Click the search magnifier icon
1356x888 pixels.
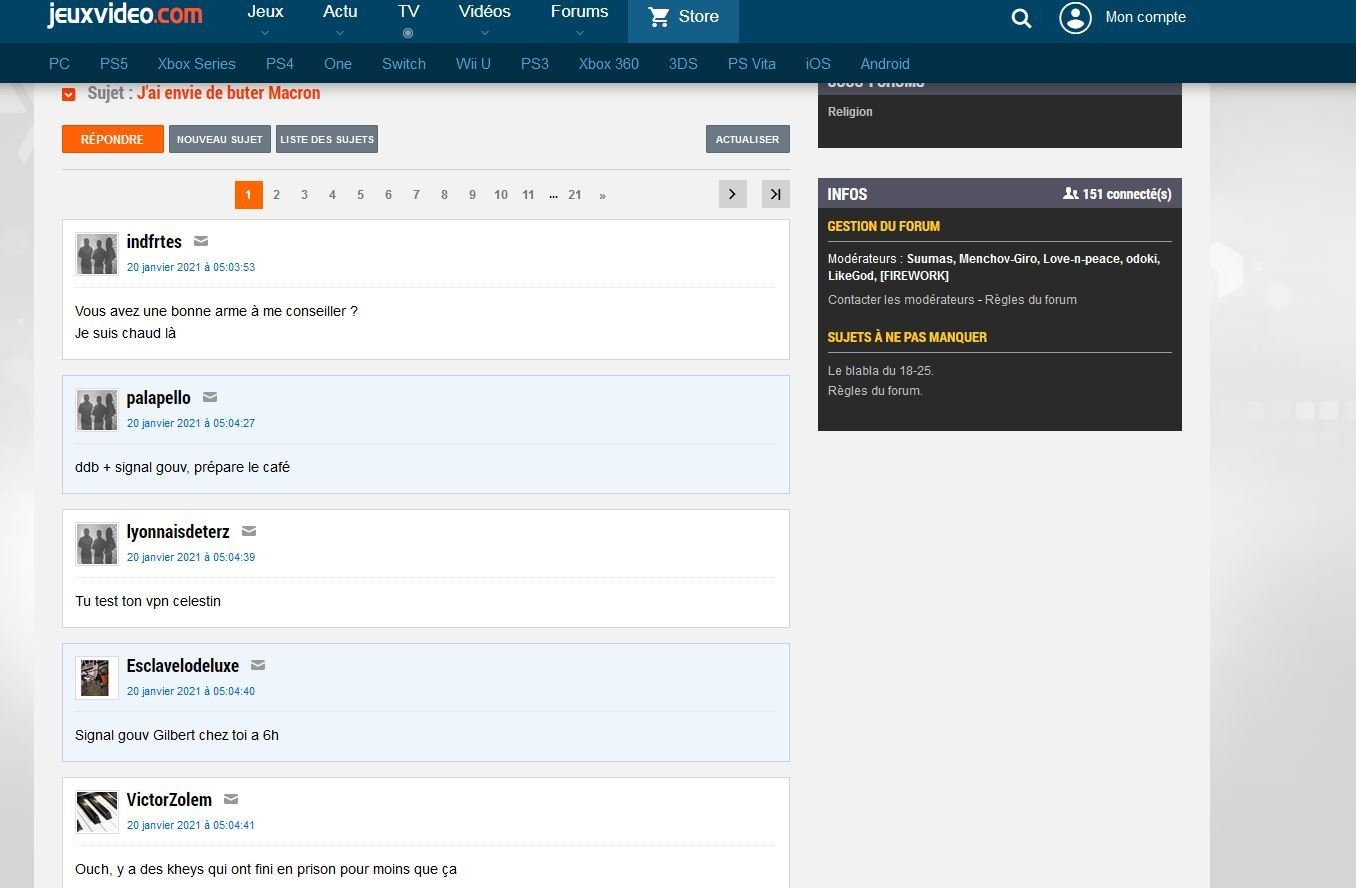[x=1021, y=18]
